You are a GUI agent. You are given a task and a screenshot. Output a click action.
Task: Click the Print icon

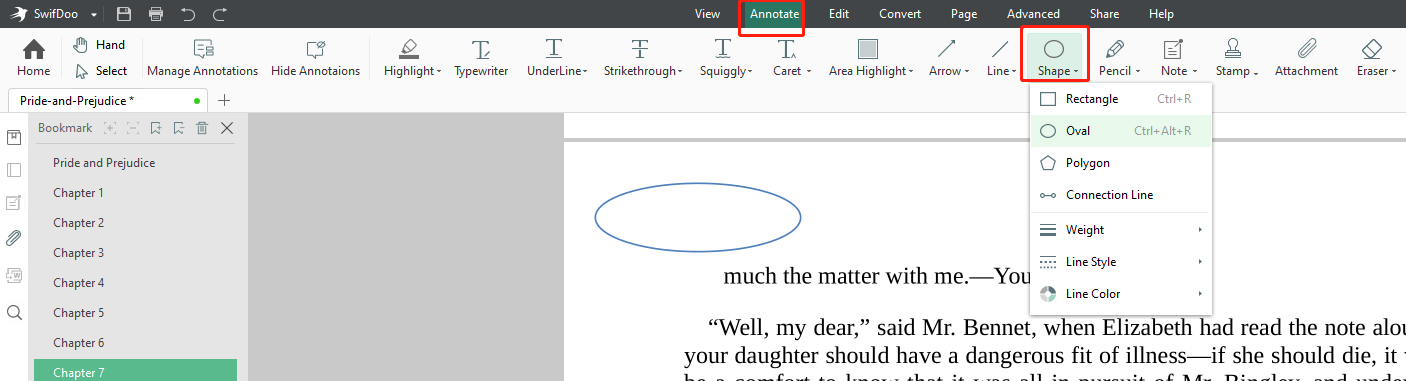coord(156,14)
